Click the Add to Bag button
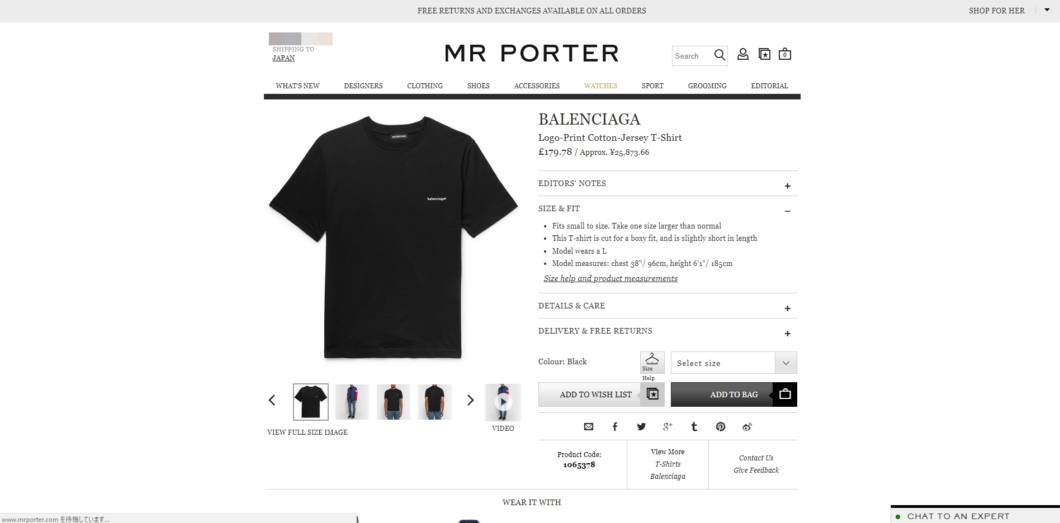Image resolution: width=1060 pixels, height=523 pixels. pyautogui.click(x=733, y=395)
